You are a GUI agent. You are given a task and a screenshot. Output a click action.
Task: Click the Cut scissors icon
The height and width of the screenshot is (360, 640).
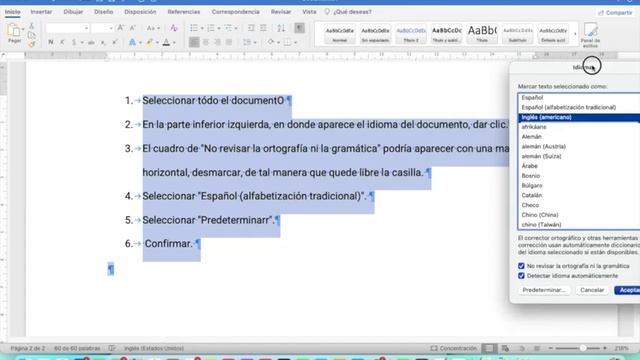[31, 26]
